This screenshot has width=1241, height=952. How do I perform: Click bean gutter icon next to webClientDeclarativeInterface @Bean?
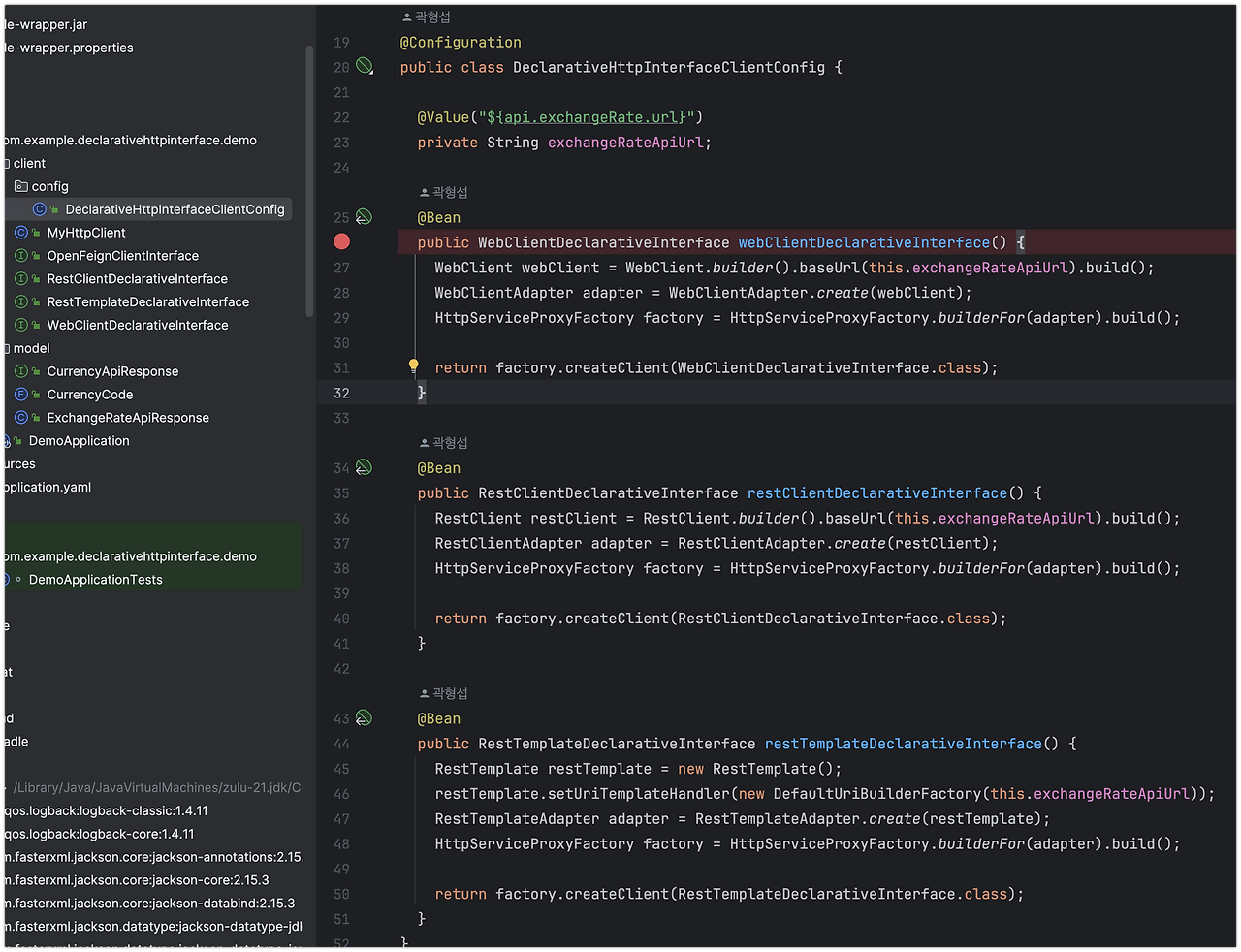point(364,217)
